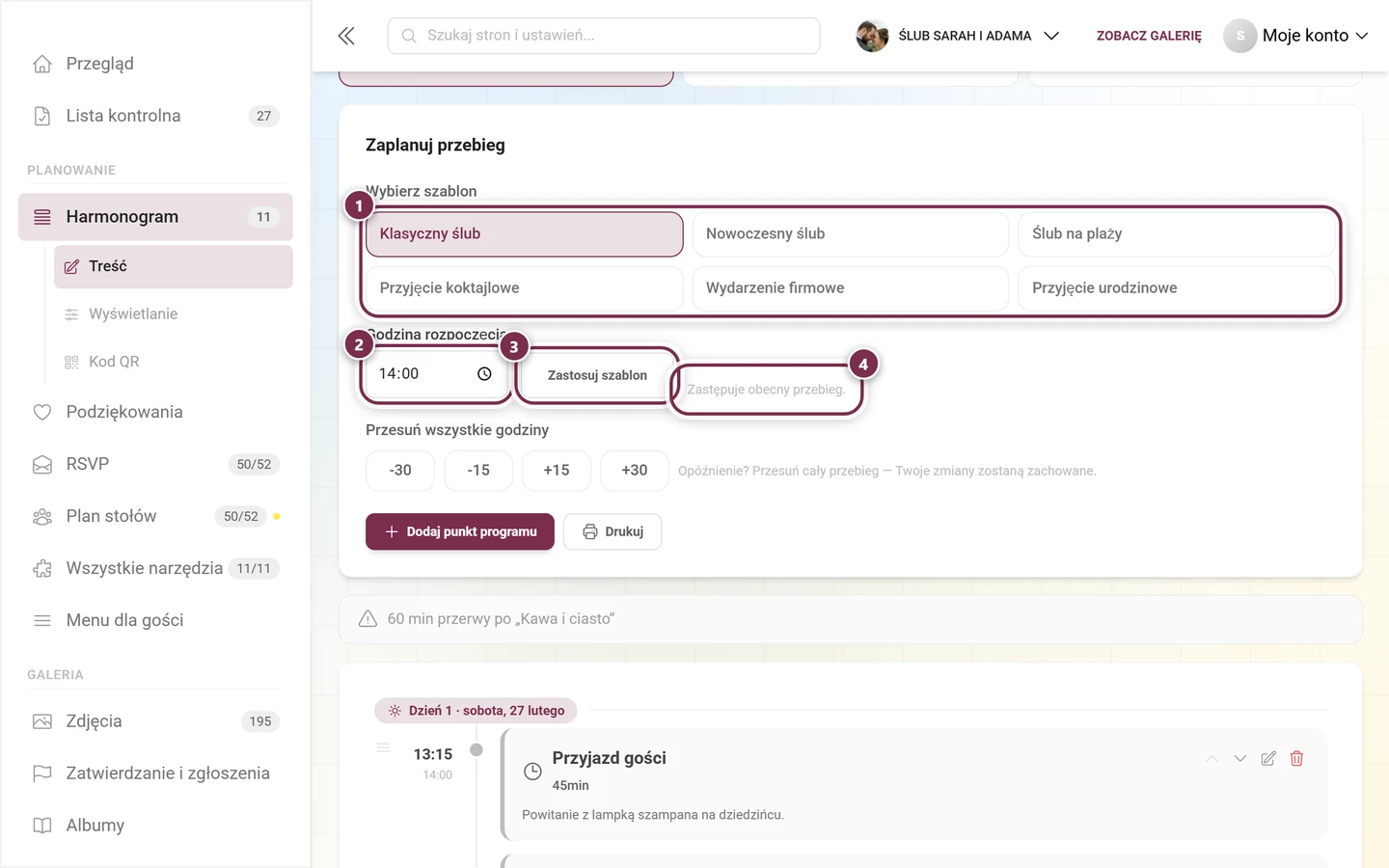
Task: Shift all times by -30 minutes
Action: [400, 471]
